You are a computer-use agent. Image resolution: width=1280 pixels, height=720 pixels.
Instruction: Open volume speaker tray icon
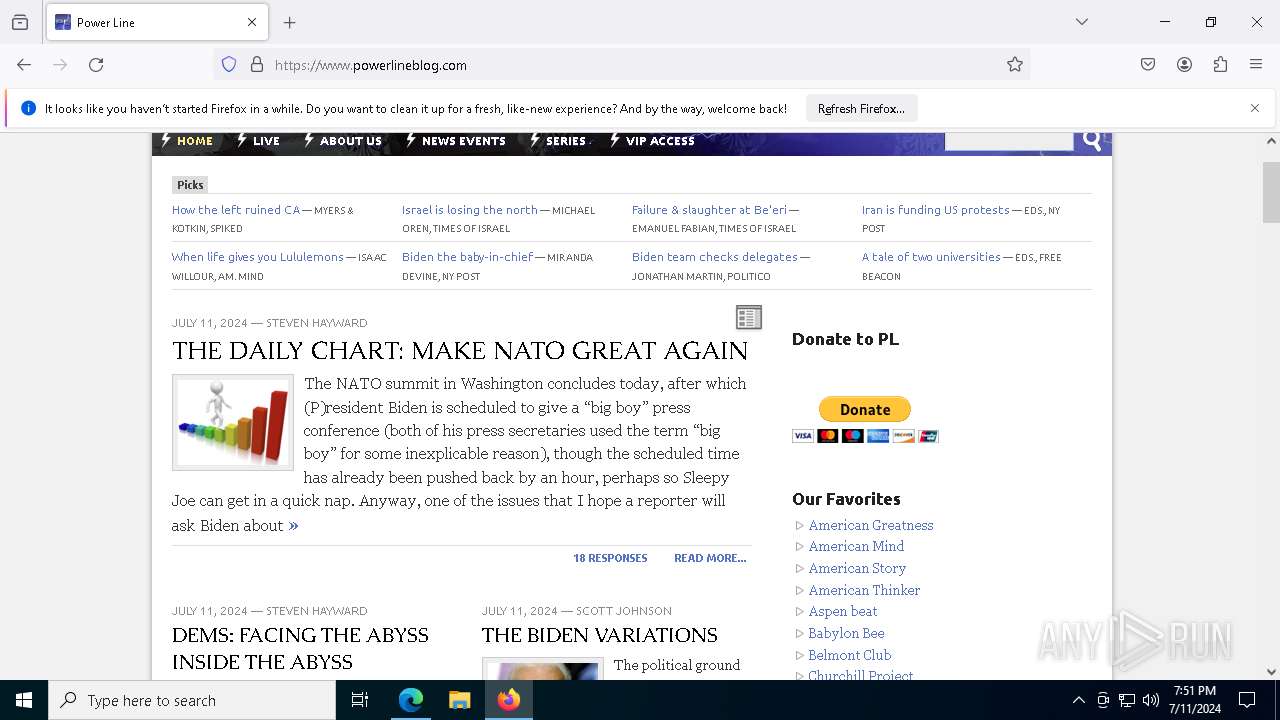(x=1151, y=700)
